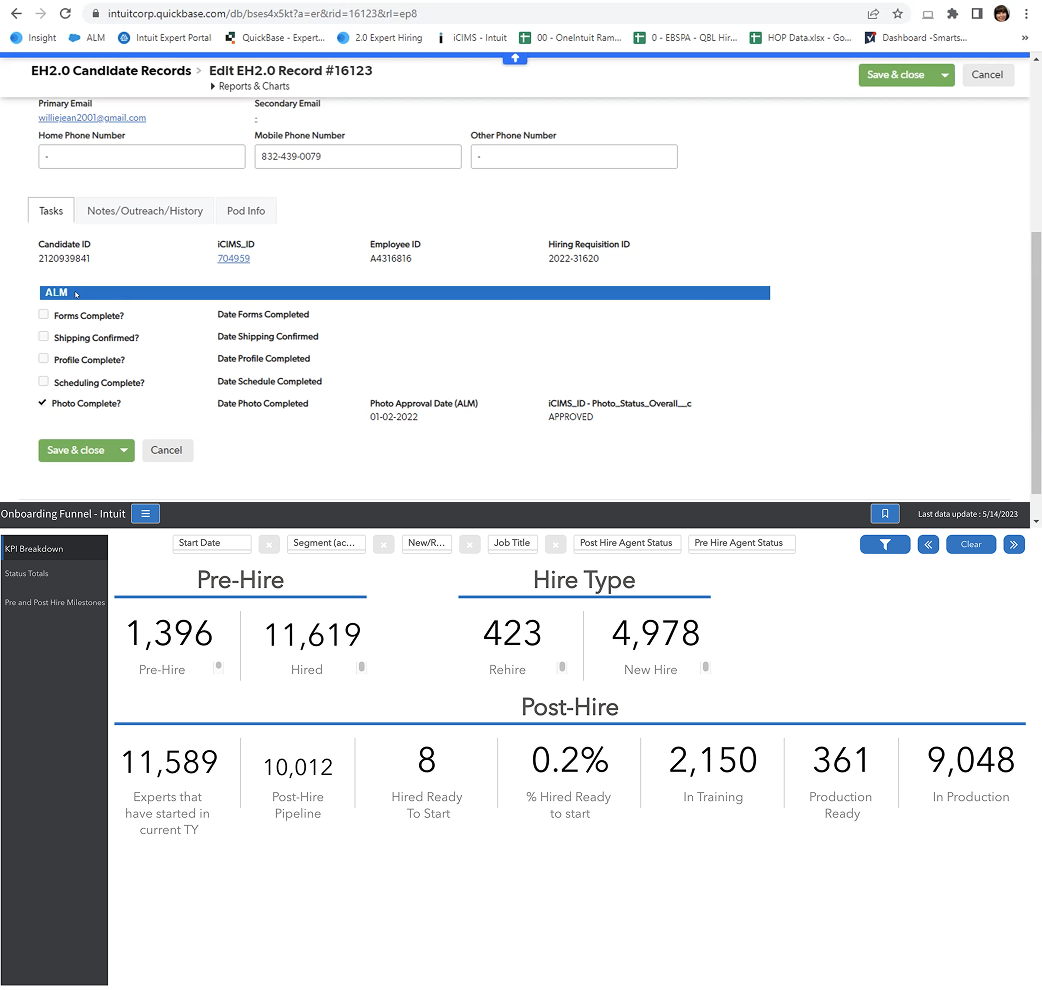Click page vertical scrollbar
Image resolution: width=1042 pixels, height=990 pixels.
coord(1036,363)
